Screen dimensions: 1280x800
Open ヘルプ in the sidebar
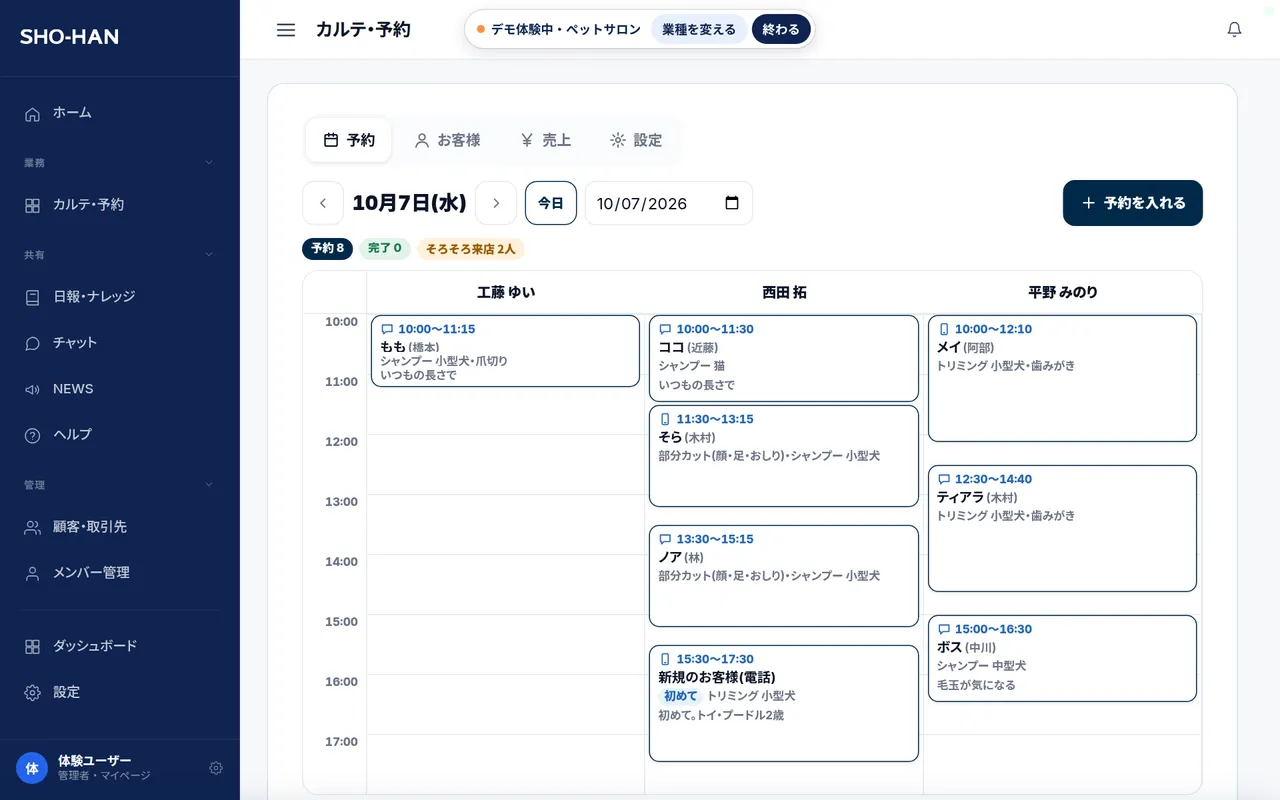point(120,435)
